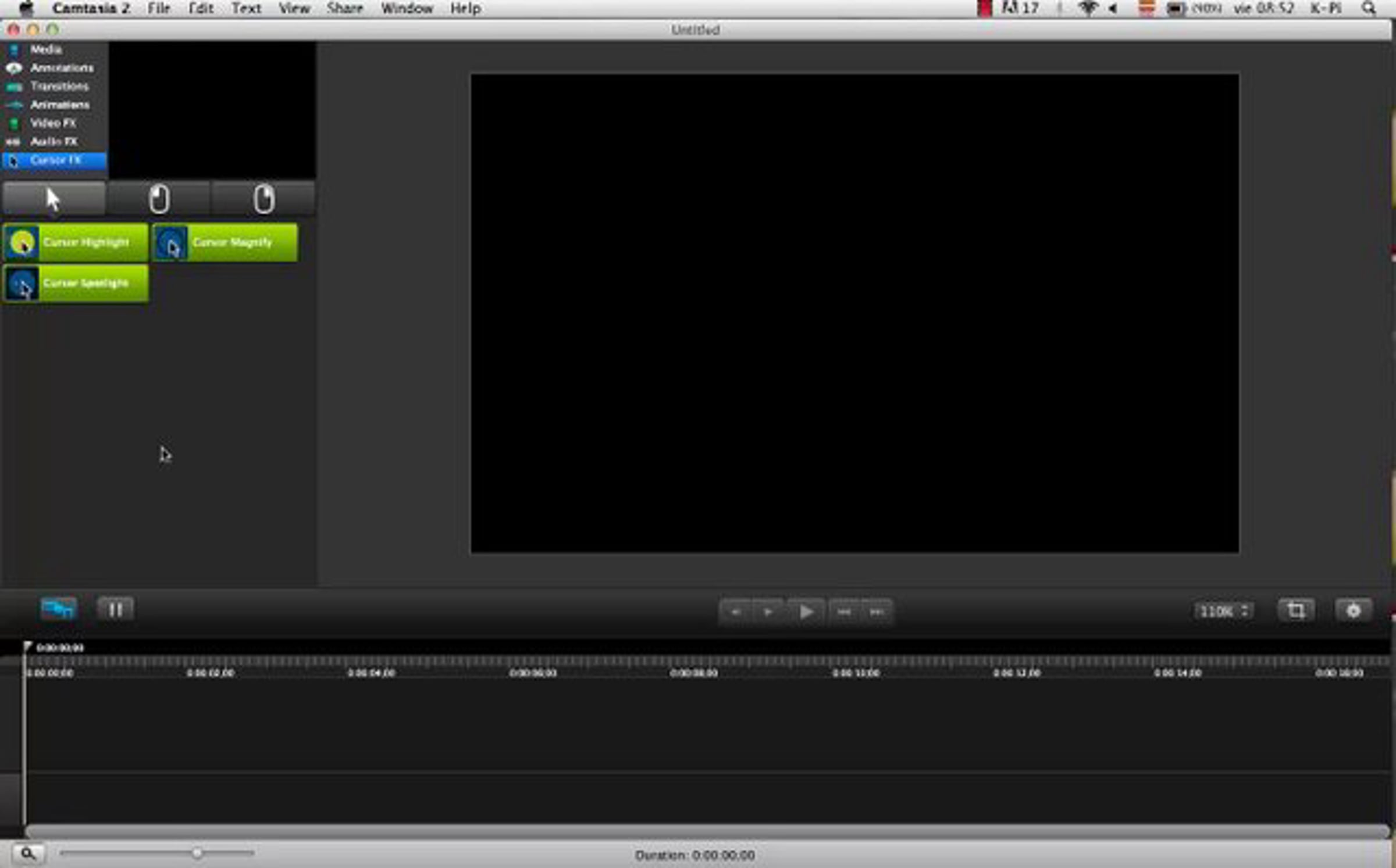Image resolution: width=1396 pixels, height=868 pixels.
Task: Select the Cursor FX arrow pointer tab
Action: [54, 199]
